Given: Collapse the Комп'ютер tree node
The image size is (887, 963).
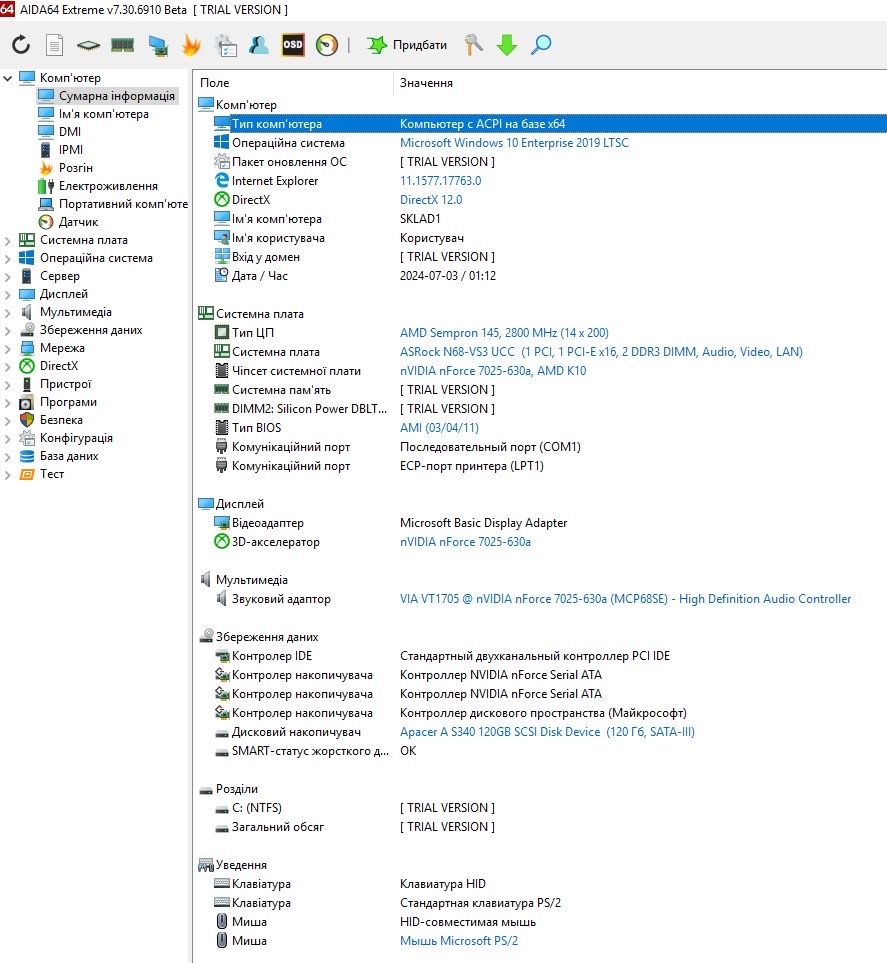Looking at the screenshot, I should pyautogui.click(x=7, y=78).
